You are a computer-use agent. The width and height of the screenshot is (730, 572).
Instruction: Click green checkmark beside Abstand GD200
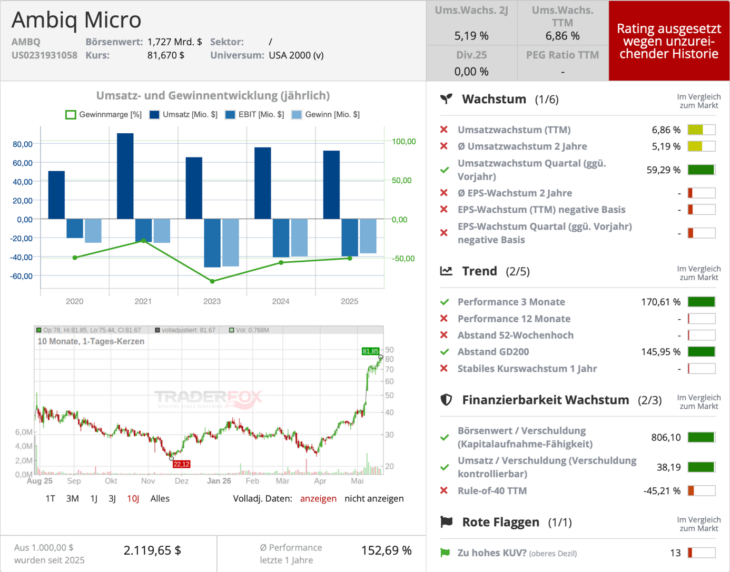pyautogui.click(x=444, y=352)
